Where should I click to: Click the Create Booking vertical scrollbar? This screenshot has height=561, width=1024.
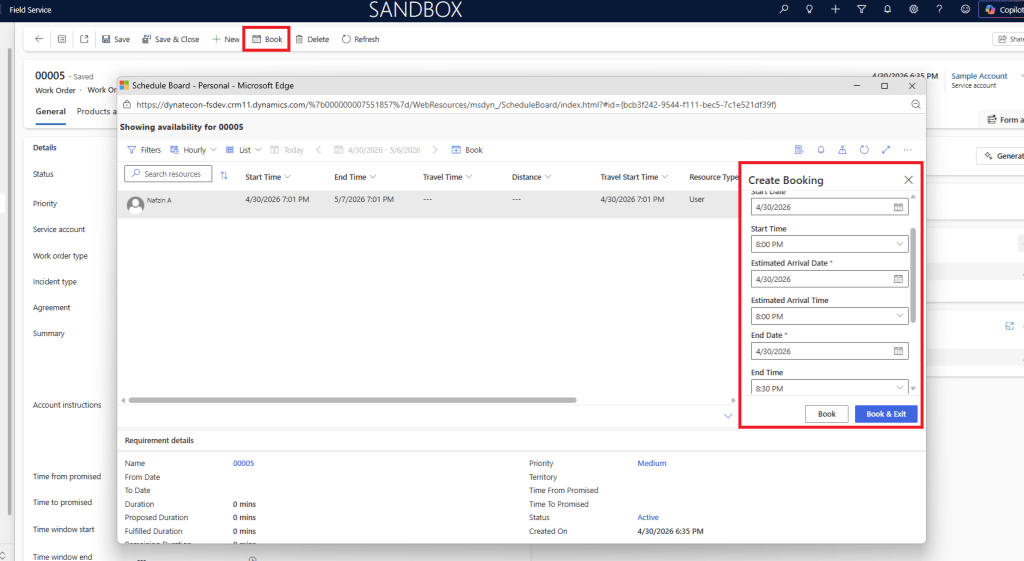click(x=913, y=275)
